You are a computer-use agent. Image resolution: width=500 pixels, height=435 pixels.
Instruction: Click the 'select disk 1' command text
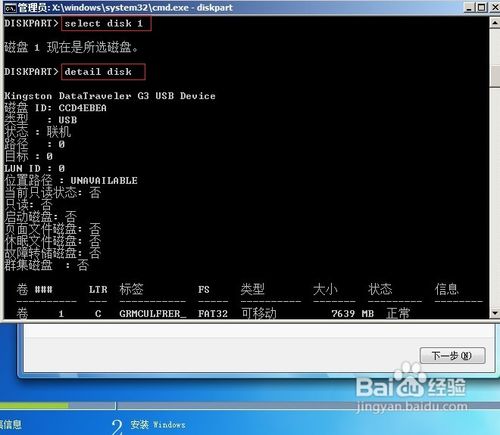coord(104,24)
